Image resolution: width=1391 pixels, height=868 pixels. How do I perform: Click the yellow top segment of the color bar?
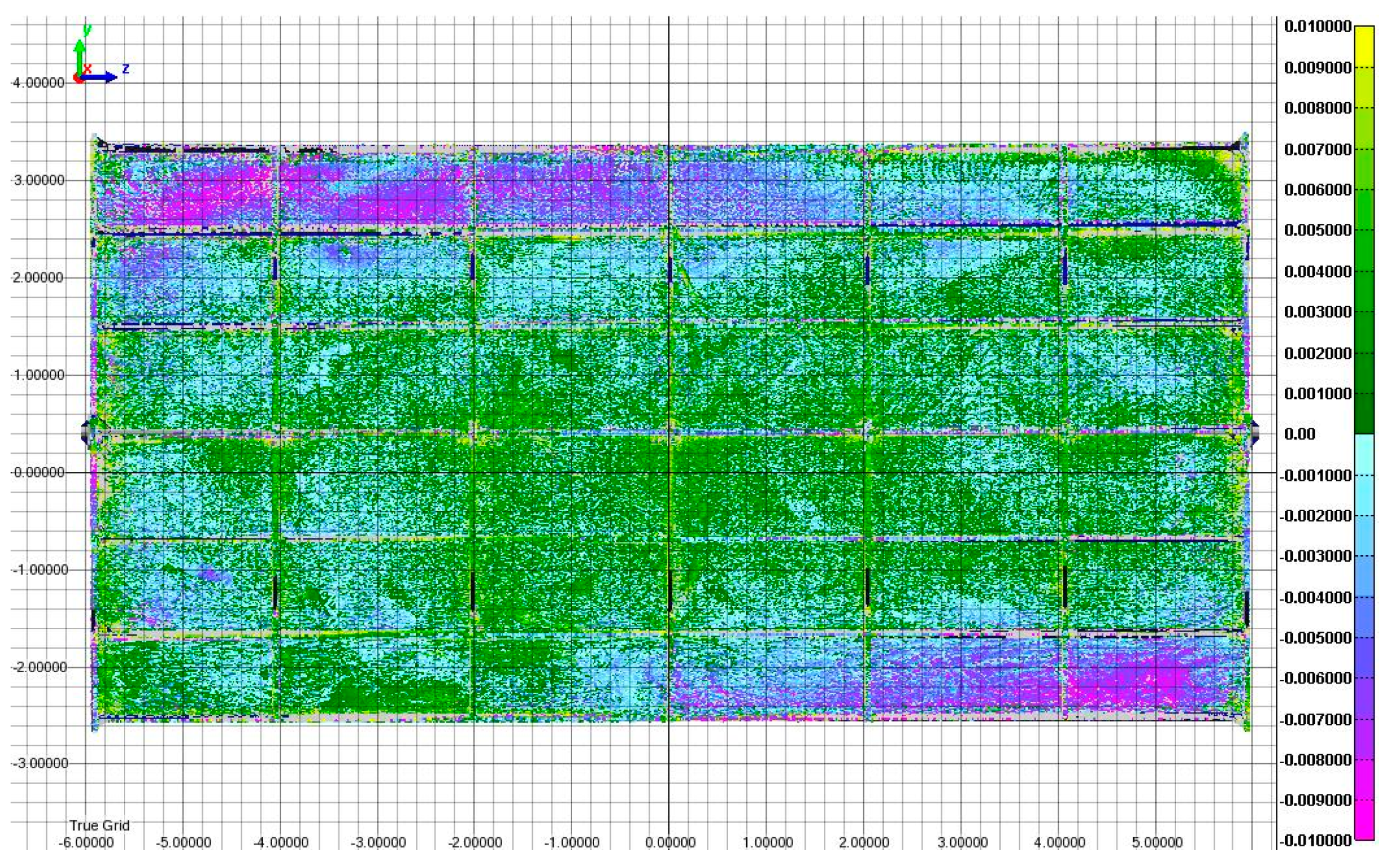click(x=1364, y=46)
